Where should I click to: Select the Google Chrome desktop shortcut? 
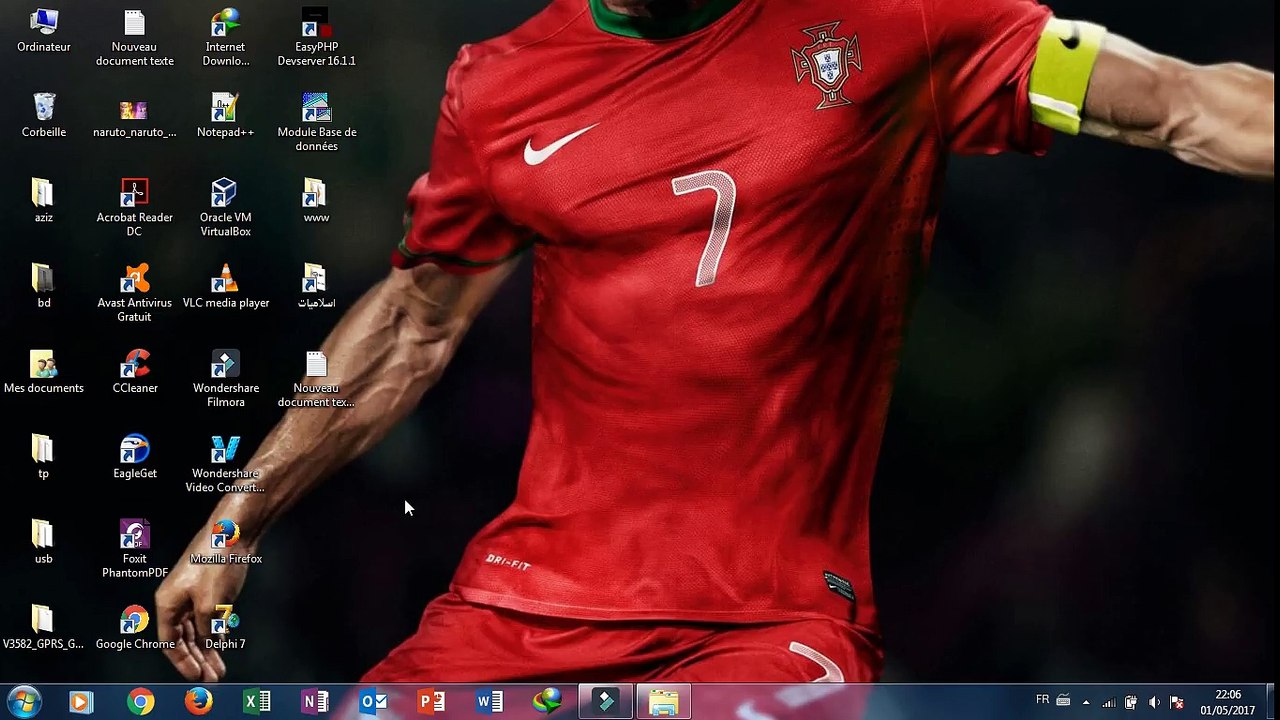135,628
